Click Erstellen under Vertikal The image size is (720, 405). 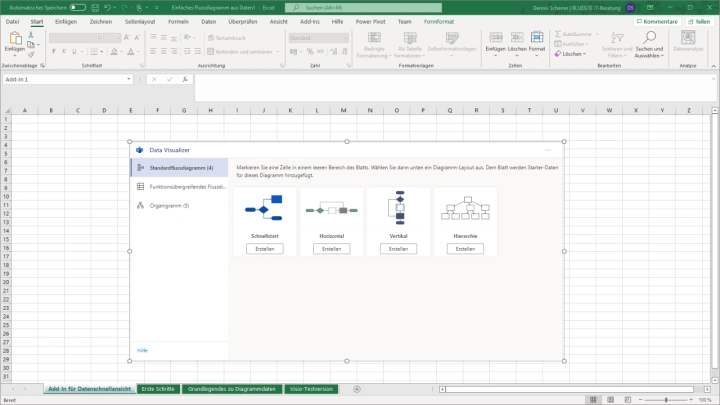click(x=399, y=249)
